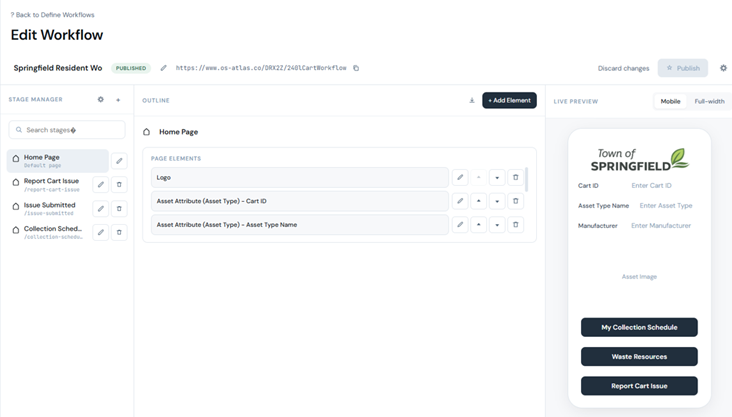Download the outline
The height and width of the screenshot is (417, 732).
click(472, 100)
